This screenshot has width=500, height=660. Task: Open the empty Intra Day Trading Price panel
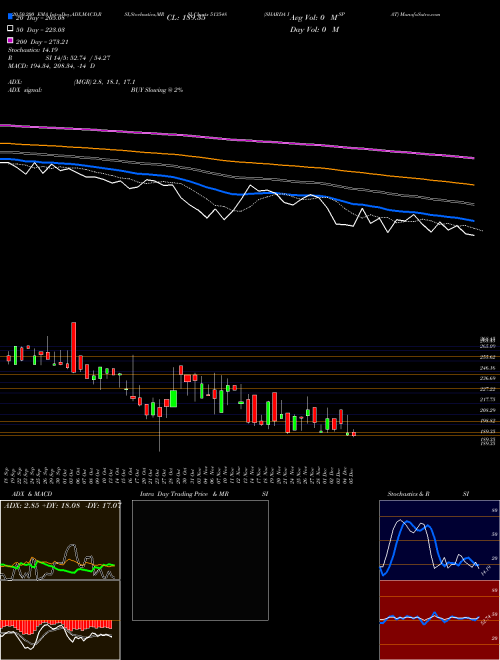click(x=200, y=560)
